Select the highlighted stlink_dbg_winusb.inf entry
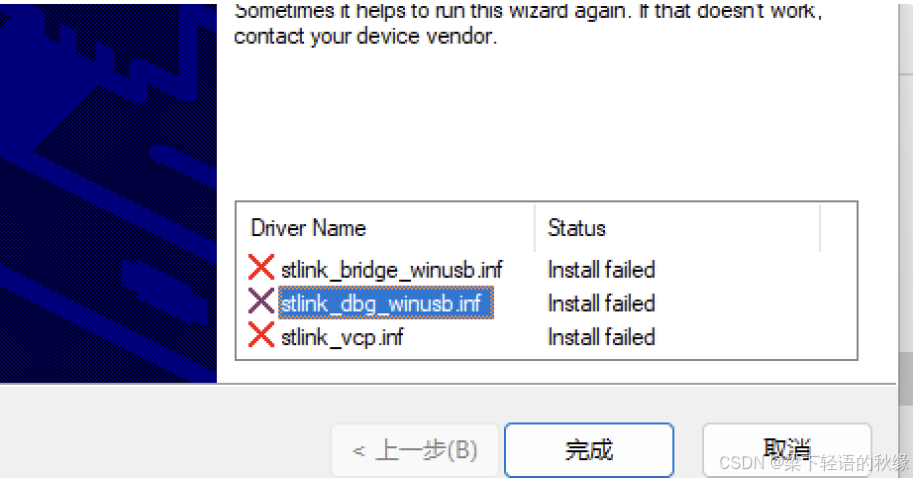The image size is (913, 478). point(385,303)
